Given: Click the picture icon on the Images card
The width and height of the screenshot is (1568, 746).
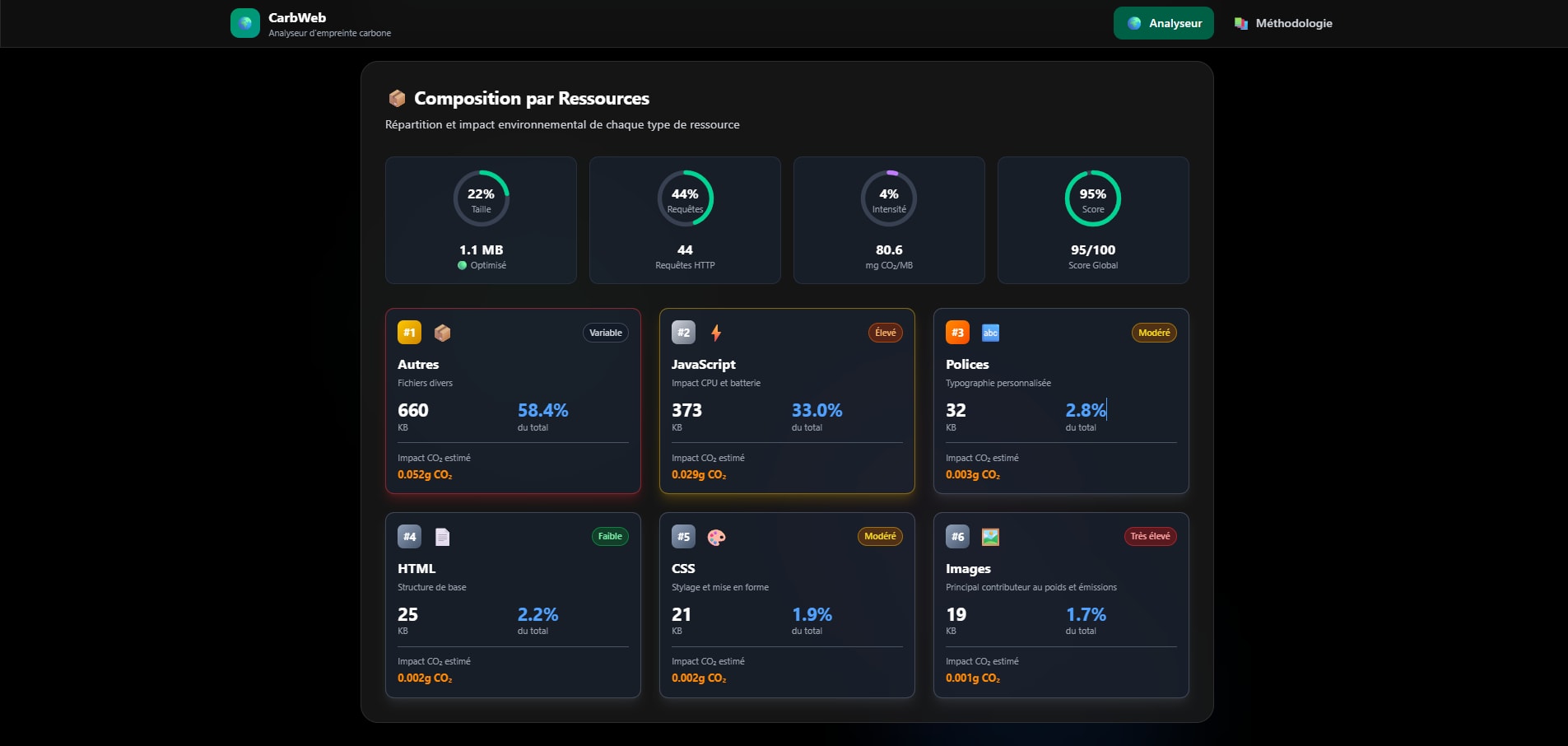Looking at the screenshot, I should [990, 537].
